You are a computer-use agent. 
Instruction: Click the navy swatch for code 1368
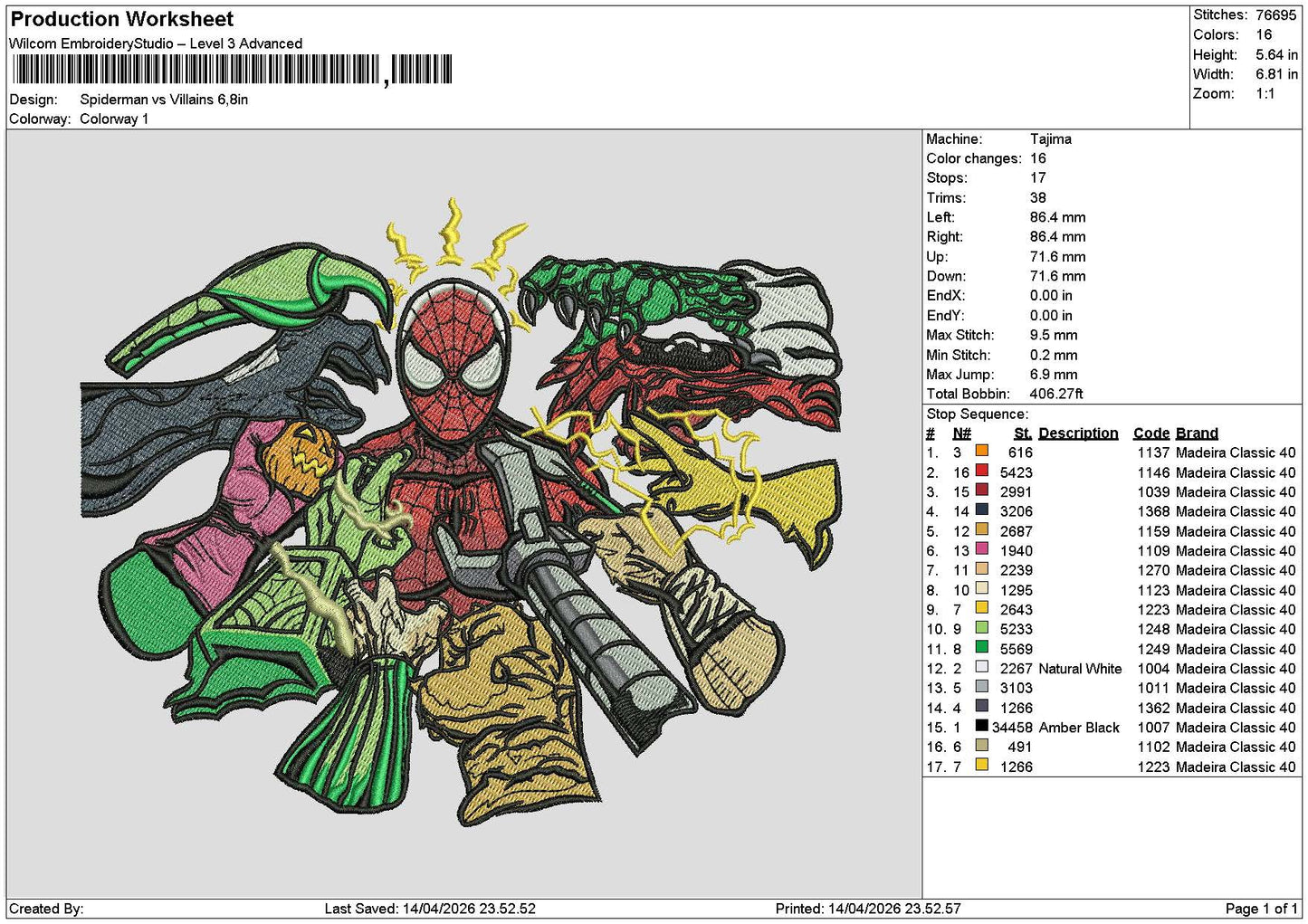(981, 510)
